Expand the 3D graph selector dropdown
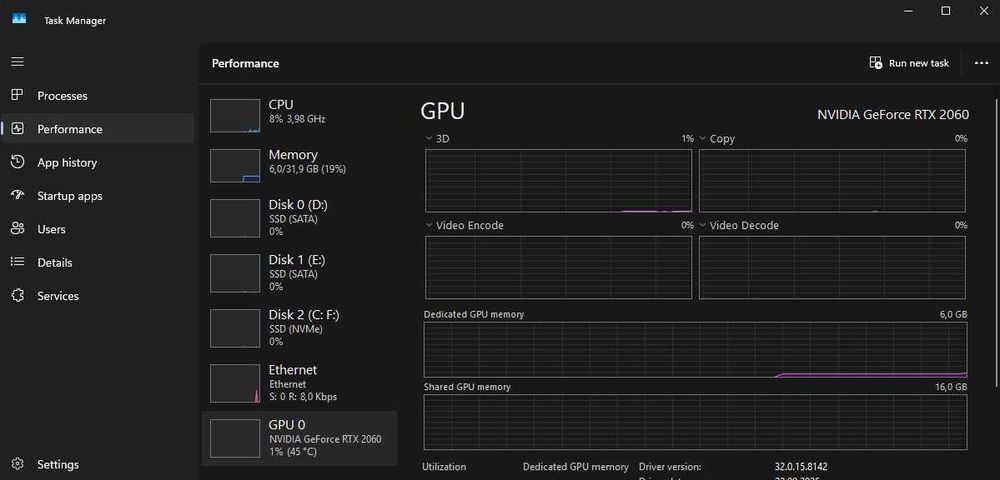Viewport: 1000px width, 480px height. (430, 139)
